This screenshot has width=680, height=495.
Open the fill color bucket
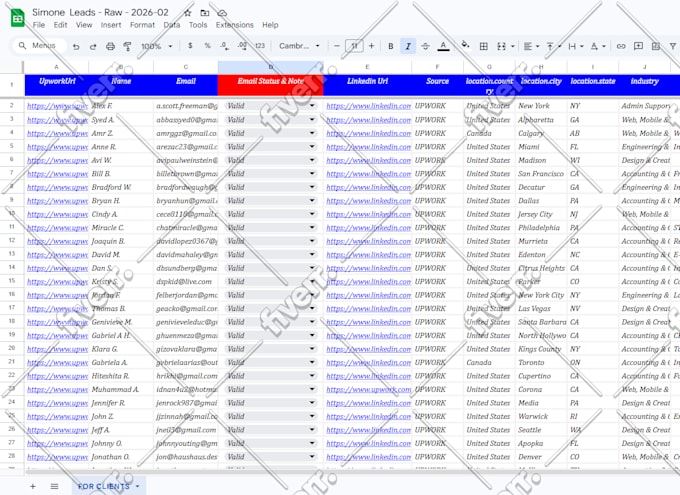click(x=465, y=45)
